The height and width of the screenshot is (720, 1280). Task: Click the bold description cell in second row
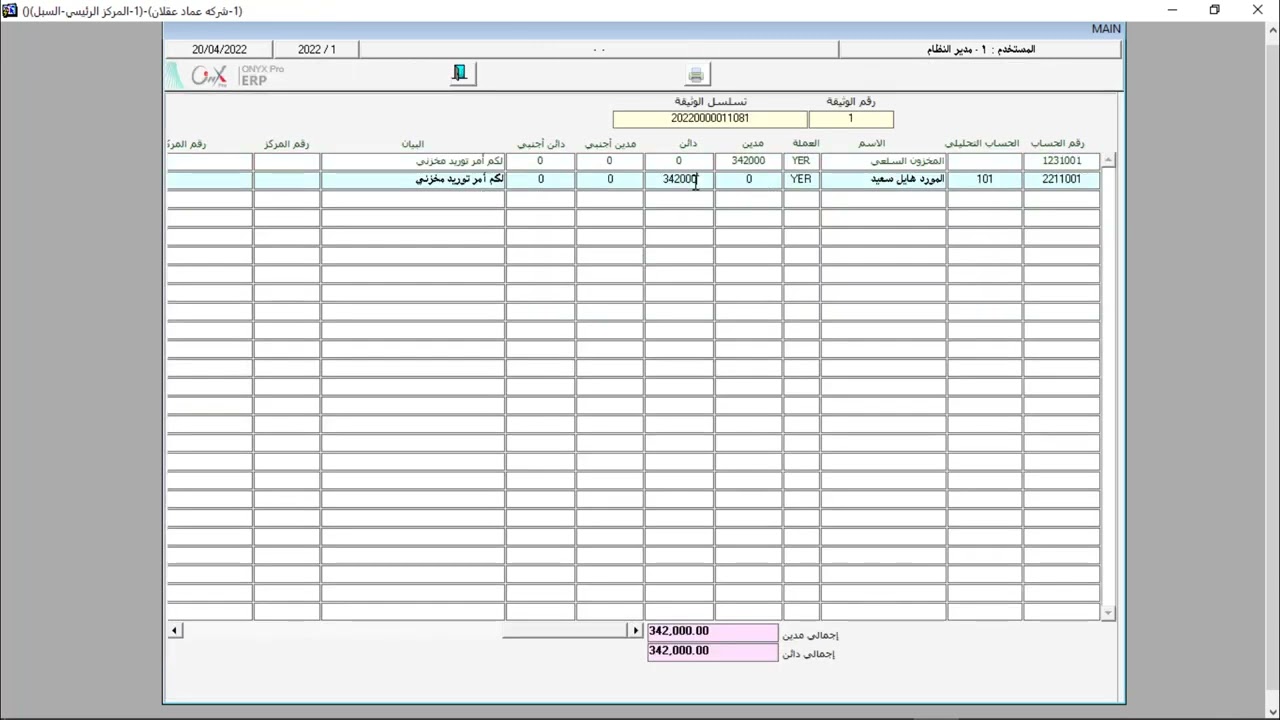tap(412, 179)
